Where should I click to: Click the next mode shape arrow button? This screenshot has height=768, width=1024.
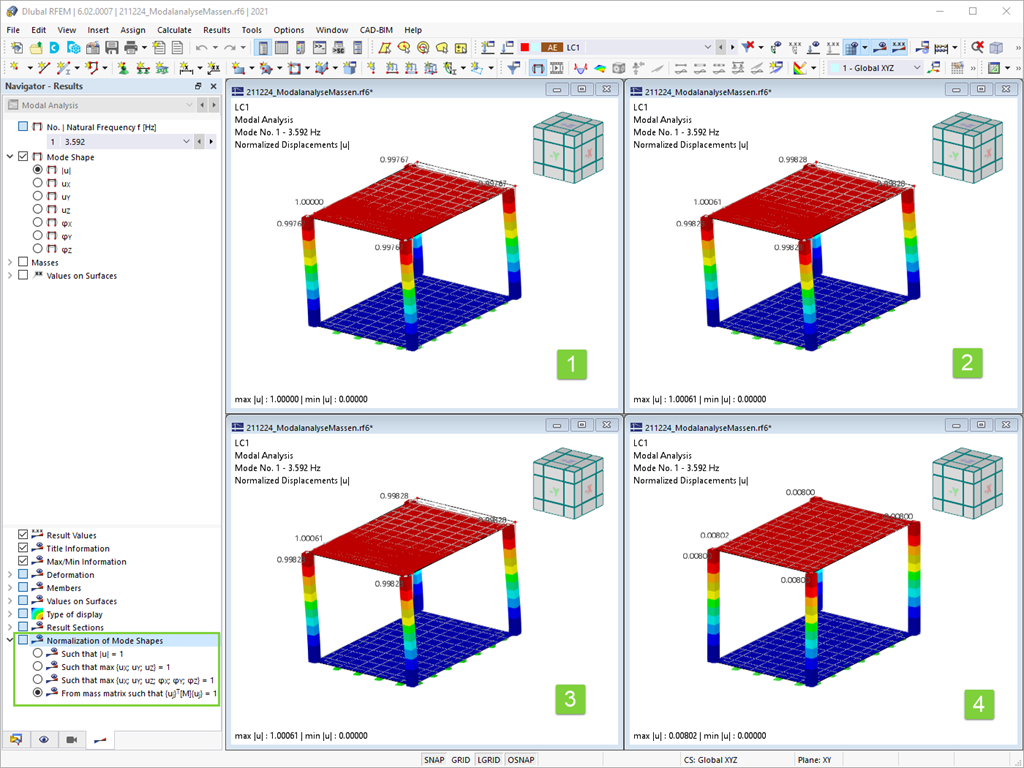point(210,142)
